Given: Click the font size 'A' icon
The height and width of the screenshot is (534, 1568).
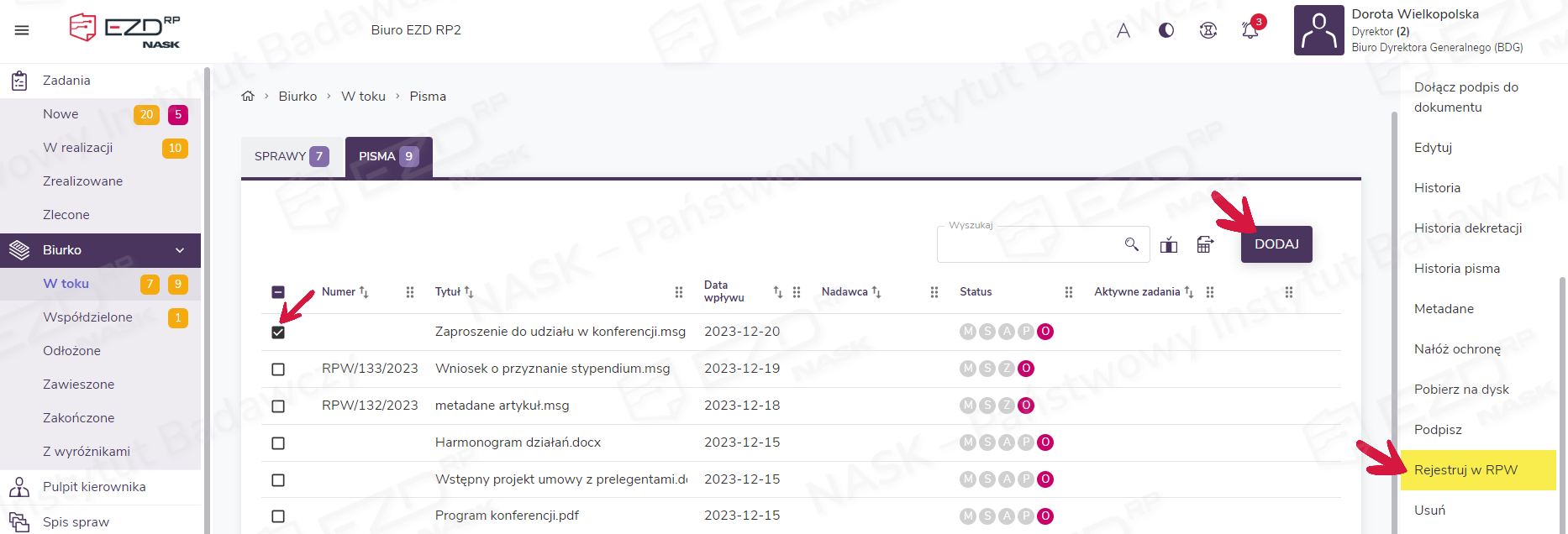Looking at the screenshot, I should (1123, 31).
